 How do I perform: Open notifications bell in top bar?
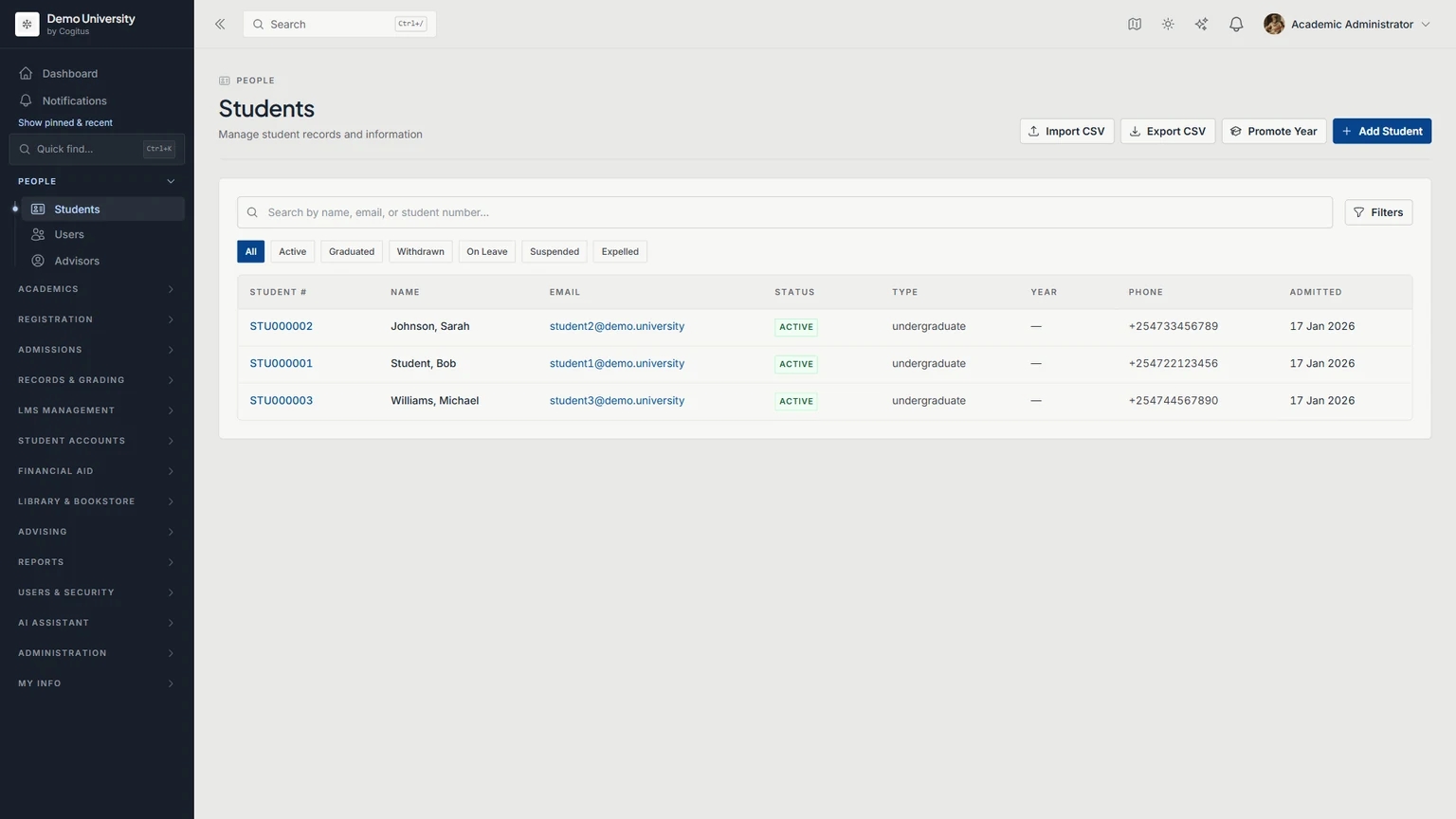click(x=1236, y=25)
